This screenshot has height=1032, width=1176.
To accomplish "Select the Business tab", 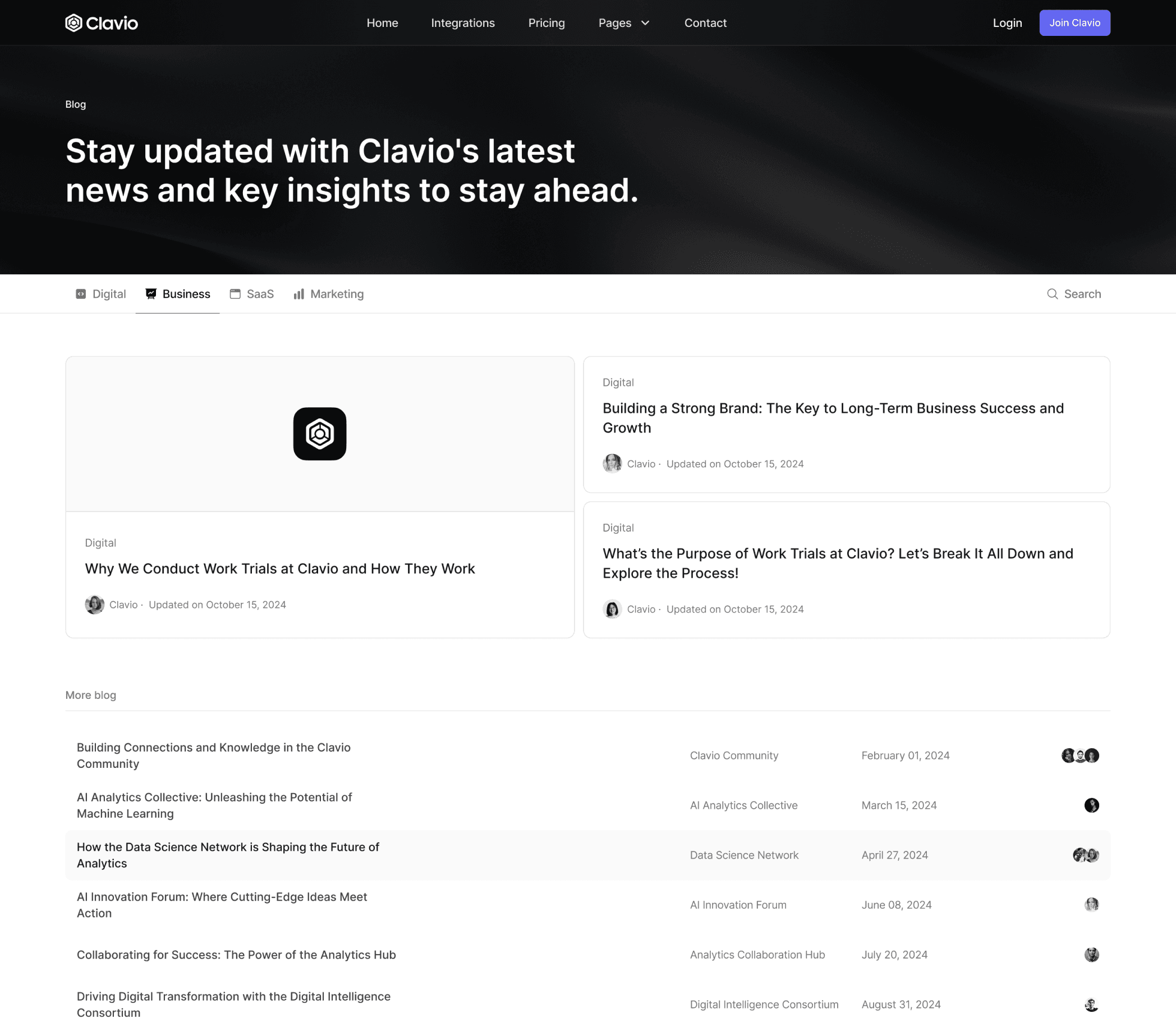I will click(178, 294).
